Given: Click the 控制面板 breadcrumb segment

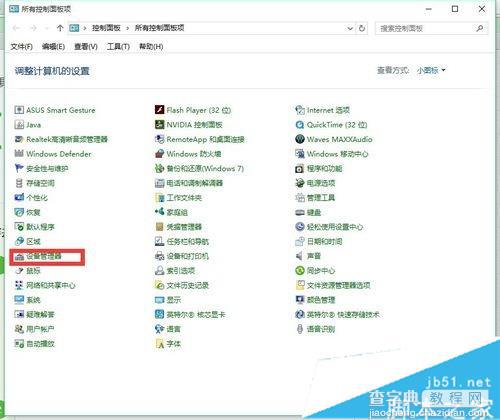Looking at the screenshot, I should point(106,28).
